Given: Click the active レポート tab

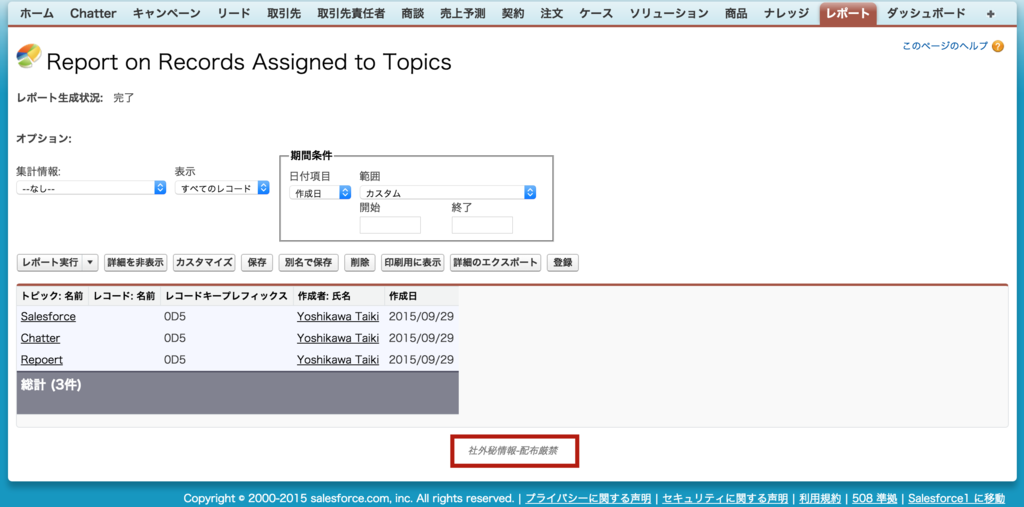Looking at the screenshot, I should [x=848, y=14].
